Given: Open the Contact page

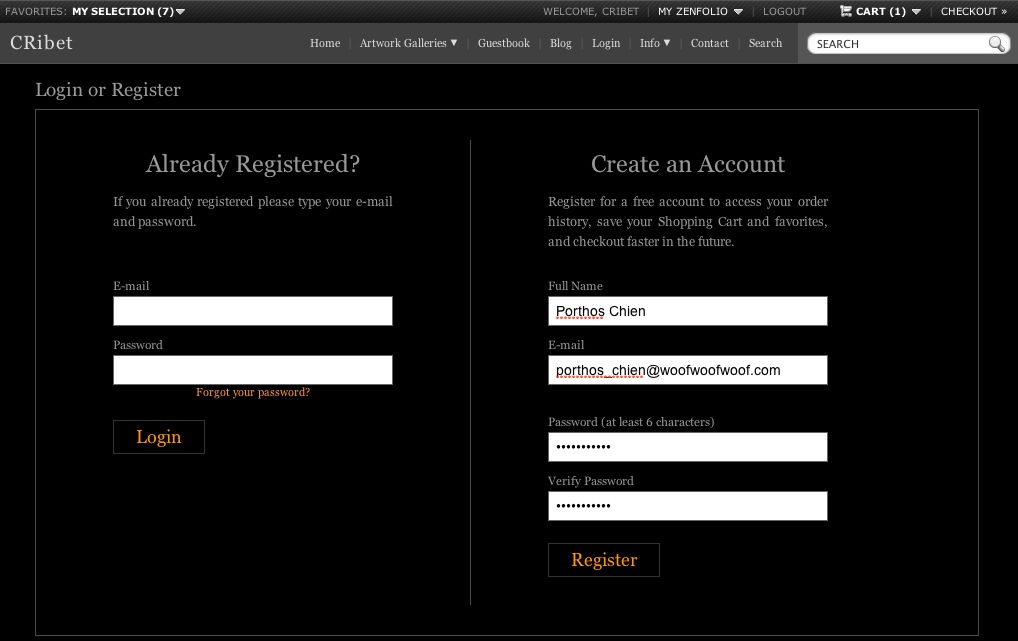Looking at the screenshot, I should point(709,43).
